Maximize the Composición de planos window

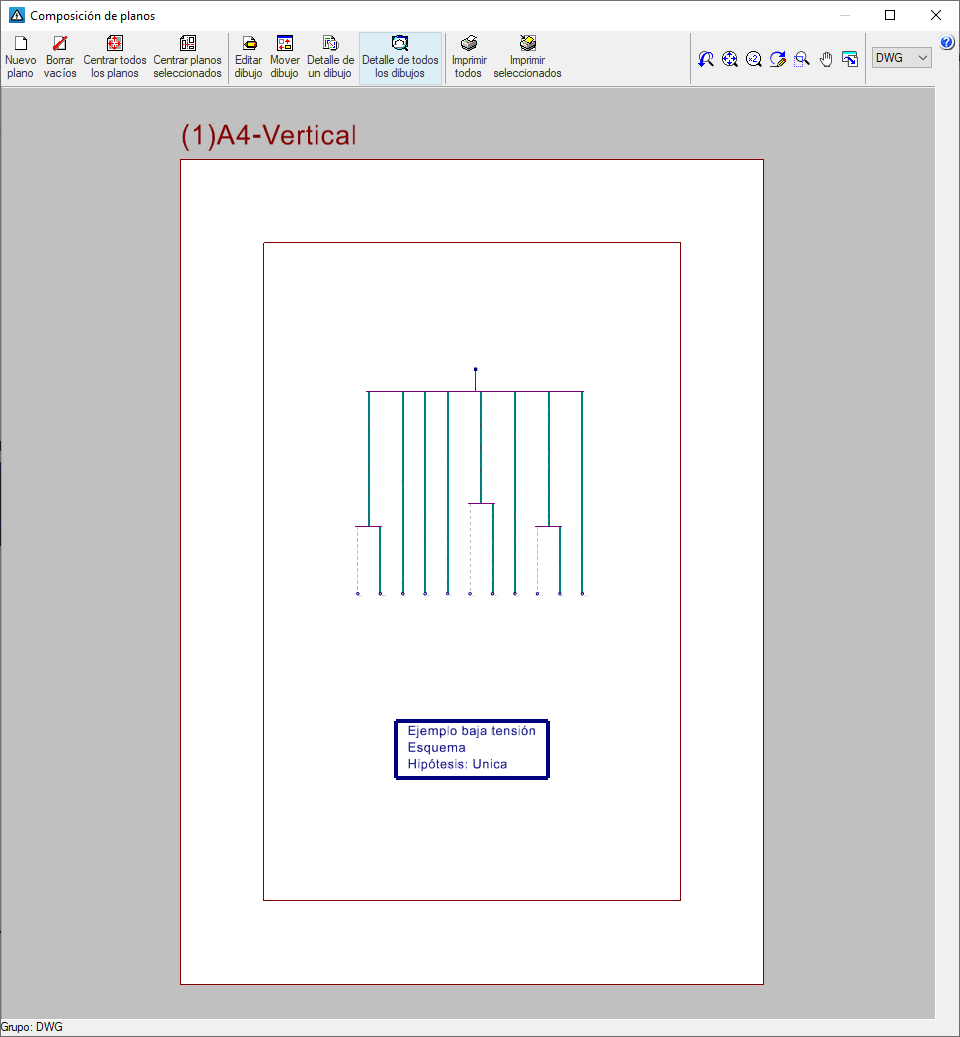coord(890,15)
